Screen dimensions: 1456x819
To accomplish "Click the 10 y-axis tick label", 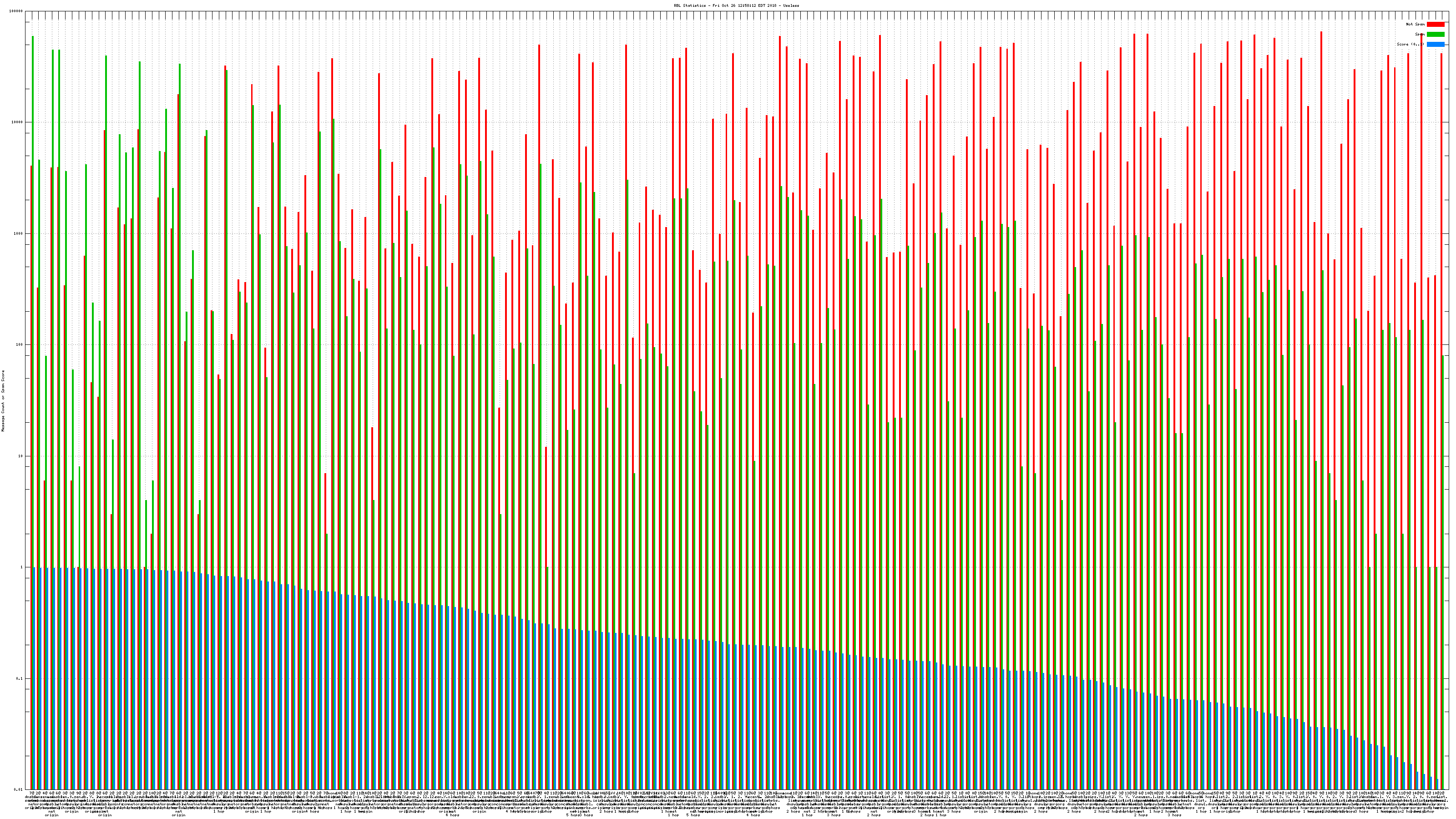I will click(21, 456).
